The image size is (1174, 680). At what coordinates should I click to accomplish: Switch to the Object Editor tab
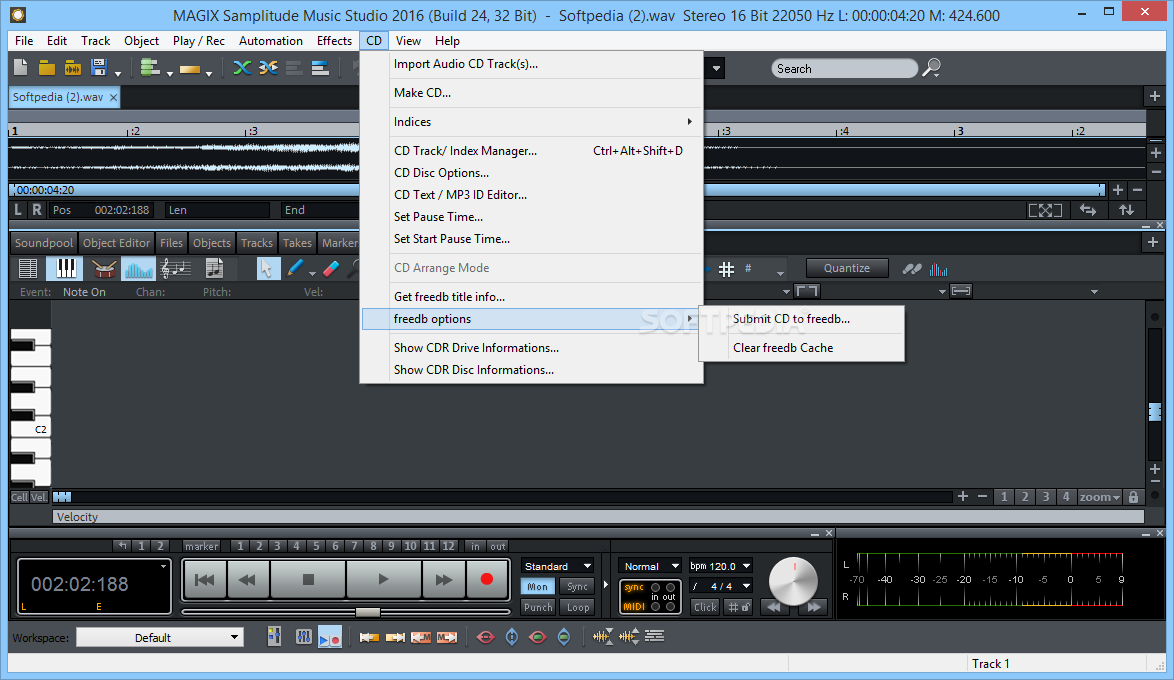pyautogui.click(x=116, y=243)
